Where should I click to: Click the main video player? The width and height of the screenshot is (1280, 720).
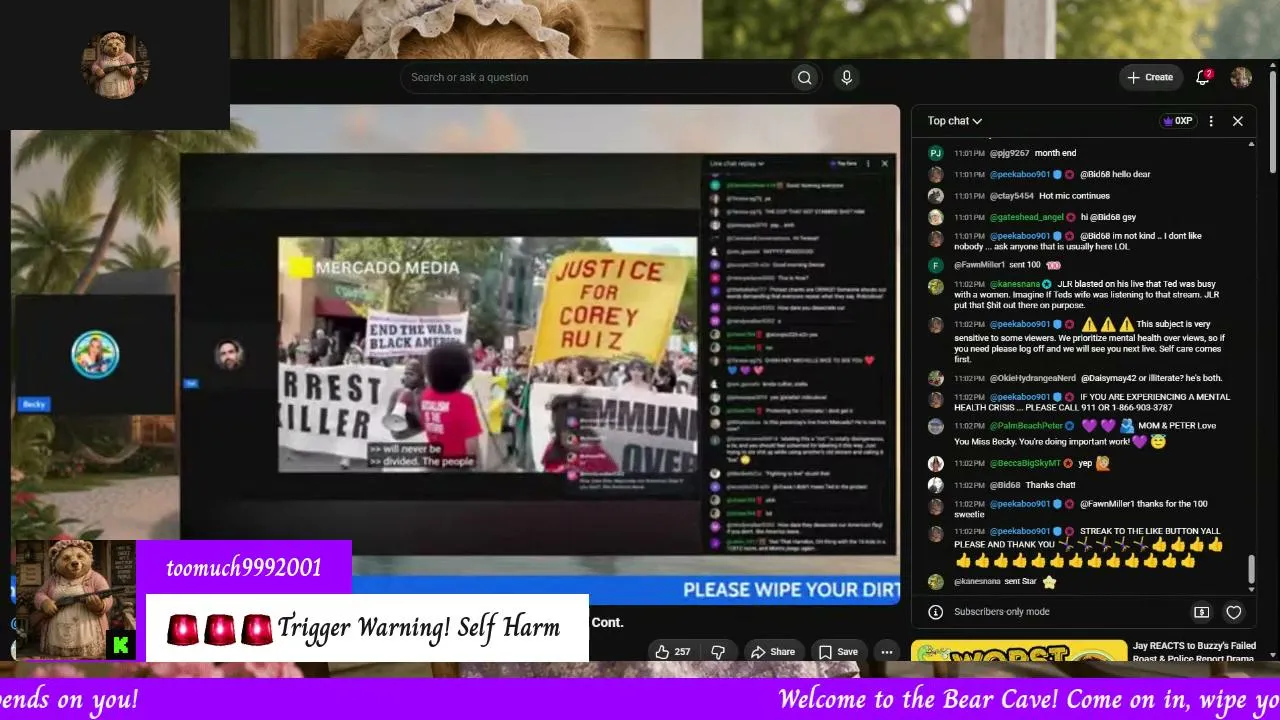(455, 355)
